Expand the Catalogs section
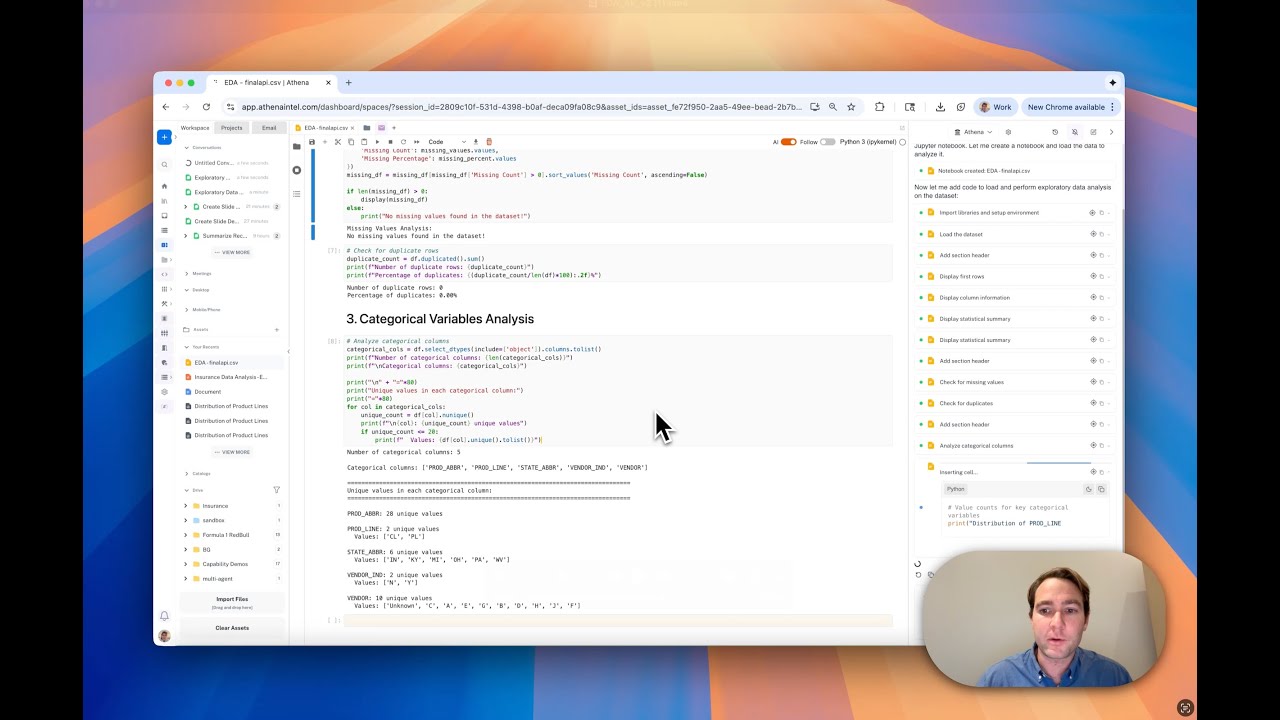Viewport: 1280px width, 720px height. pos(186,473)
